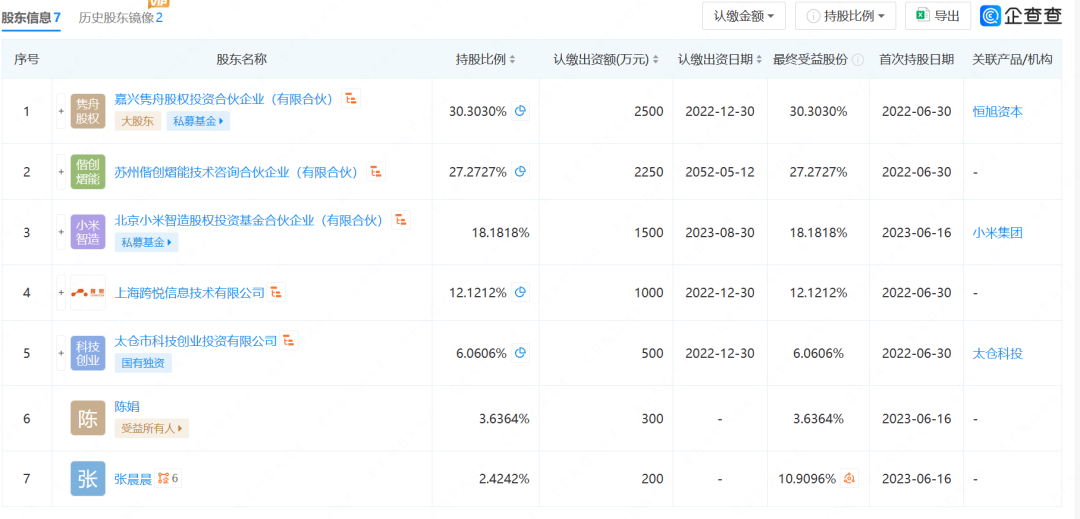
Task: Expand 私募基金 tag under 北京小米智造
Action: point(146,242)
